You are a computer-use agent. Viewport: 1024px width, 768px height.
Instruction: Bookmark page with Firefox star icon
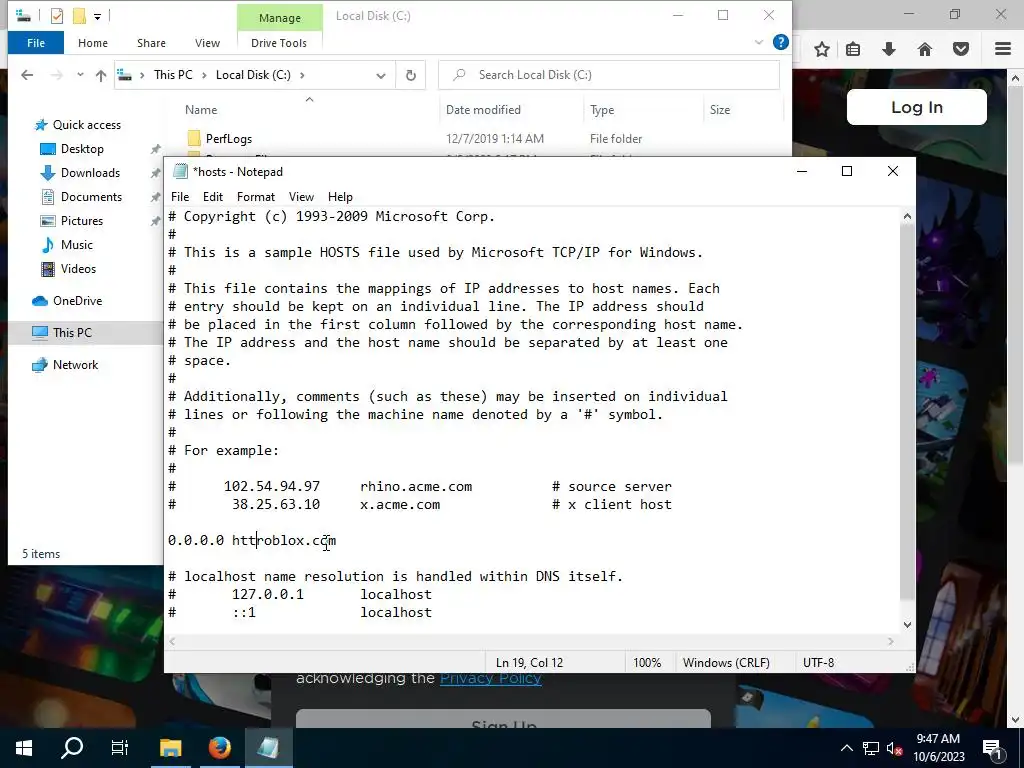coord(822,50)
